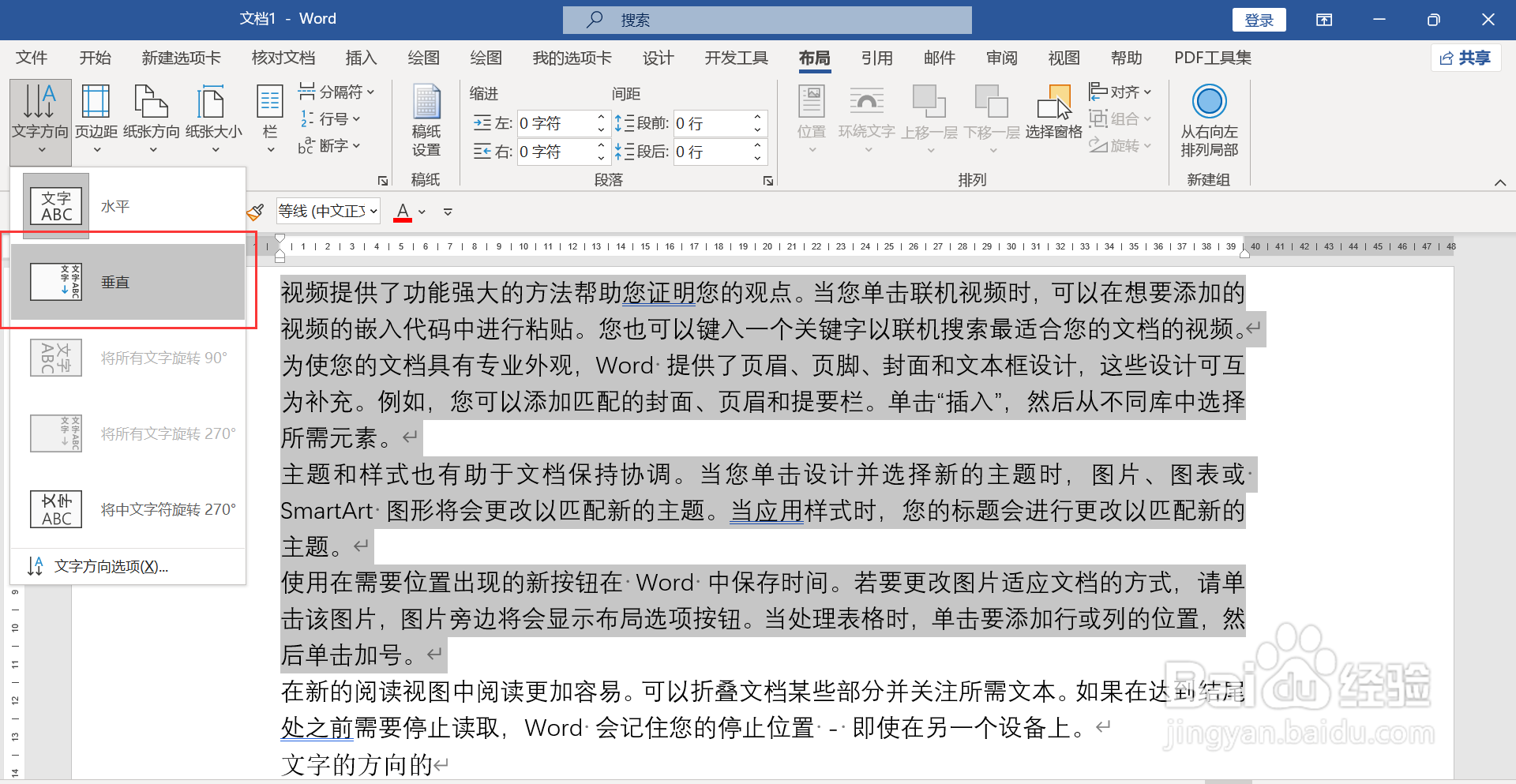Select 将中文字符旋转 270° option
The height and width of the screenshot is (784, 1516).
[x=128, y=509]
